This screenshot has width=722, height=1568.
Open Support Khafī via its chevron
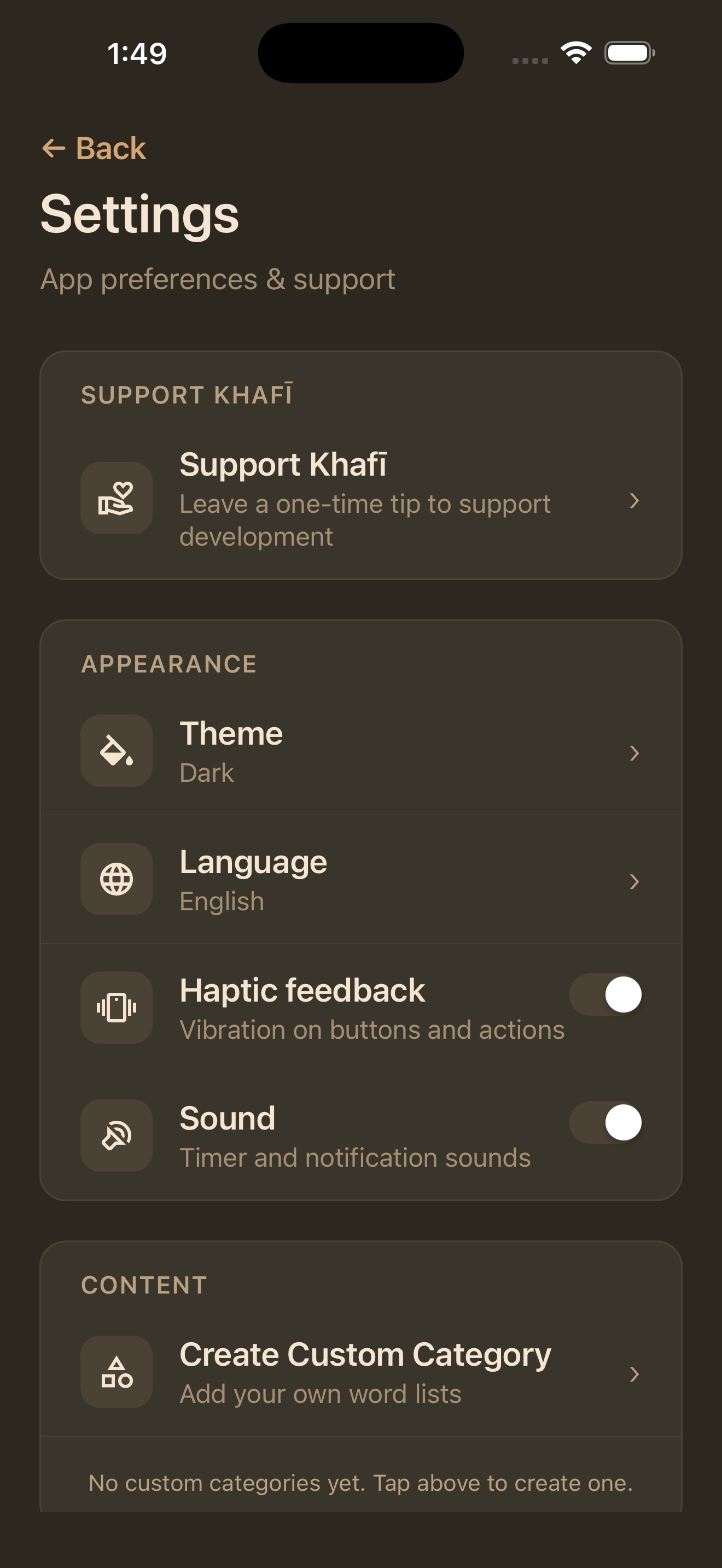[636, 500]
